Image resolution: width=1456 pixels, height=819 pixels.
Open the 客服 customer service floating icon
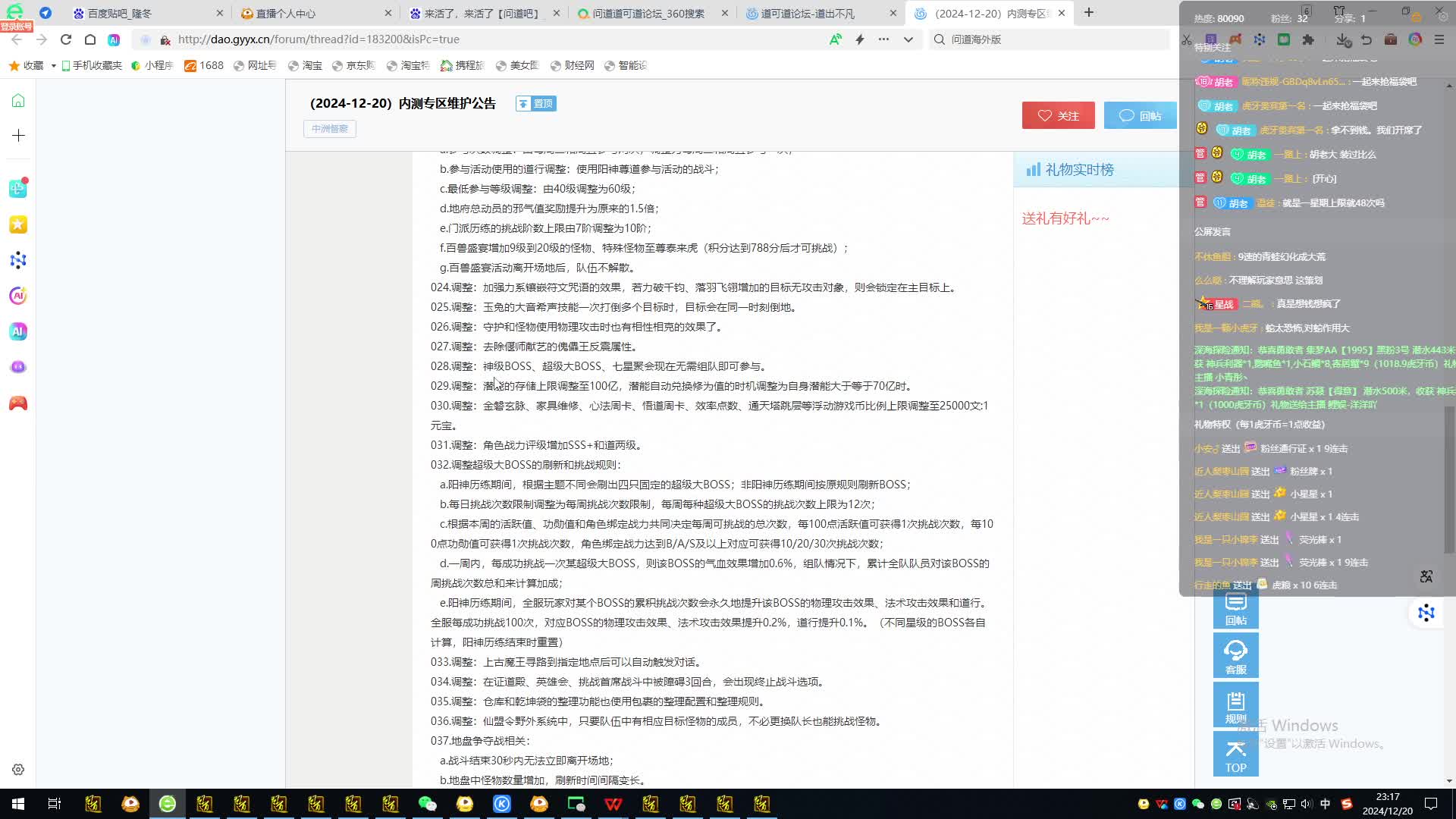tap(1235, 654)
